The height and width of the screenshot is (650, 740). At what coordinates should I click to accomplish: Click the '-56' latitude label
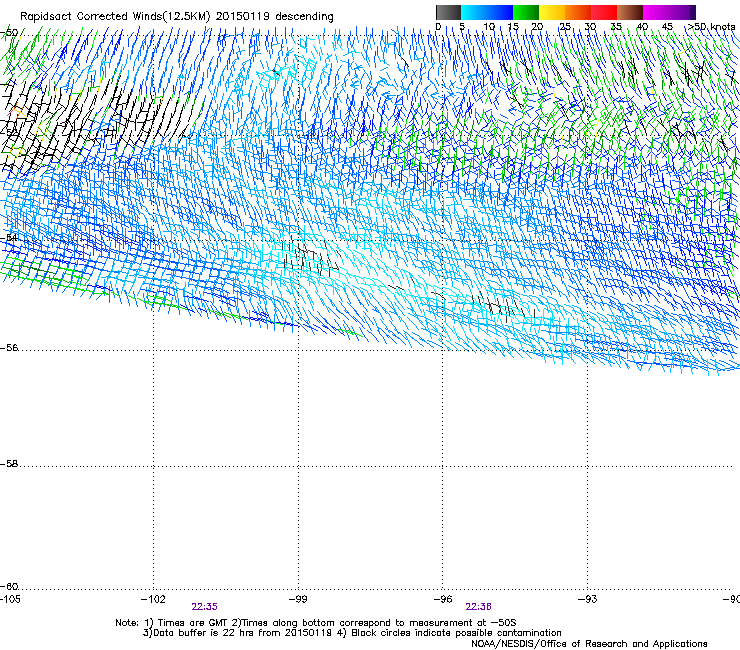click(x=9, y=348)
